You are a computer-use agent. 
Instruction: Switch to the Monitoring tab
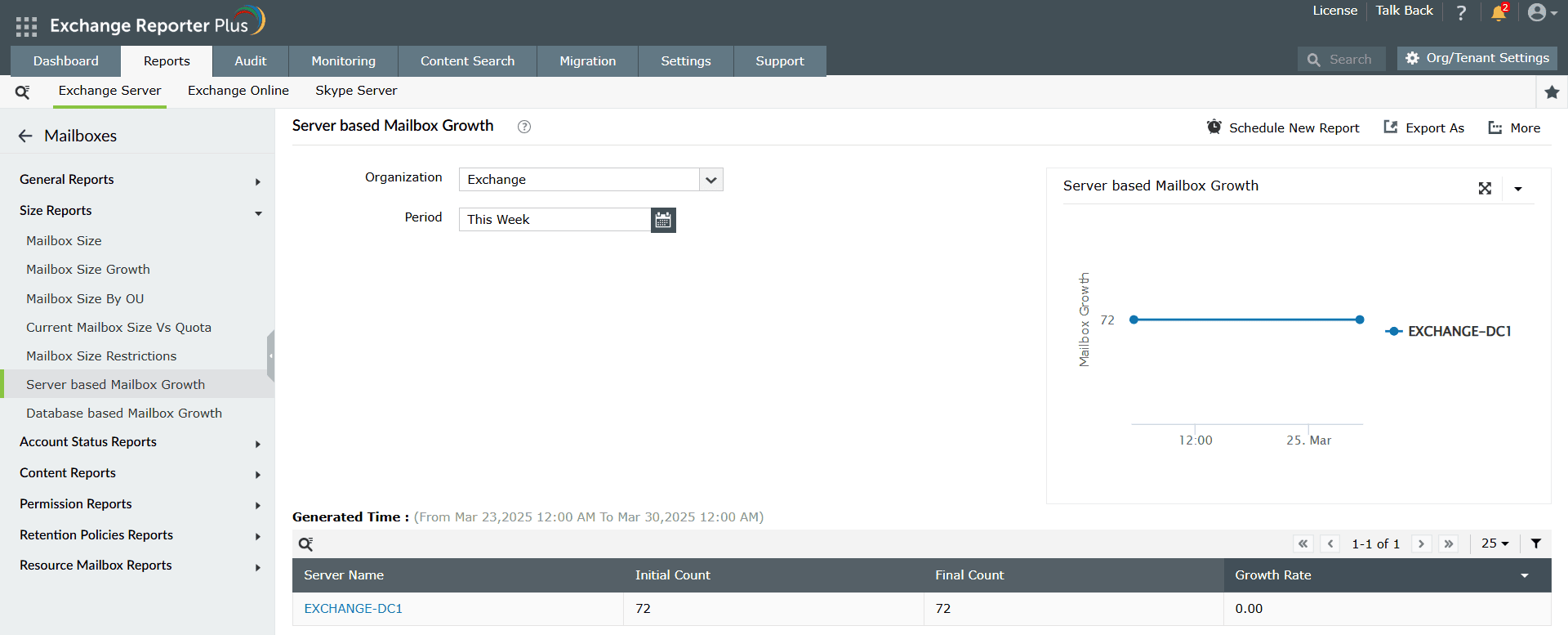pyautogui.click(x=344, y=61)
